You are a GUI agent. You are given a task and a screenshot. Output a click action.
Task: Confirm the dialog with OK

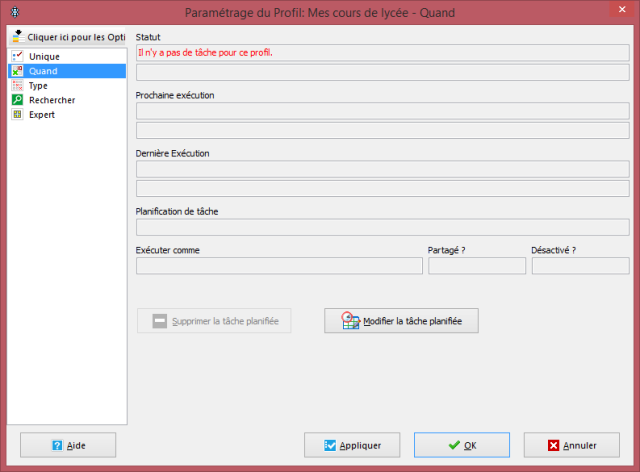(462, 445)
